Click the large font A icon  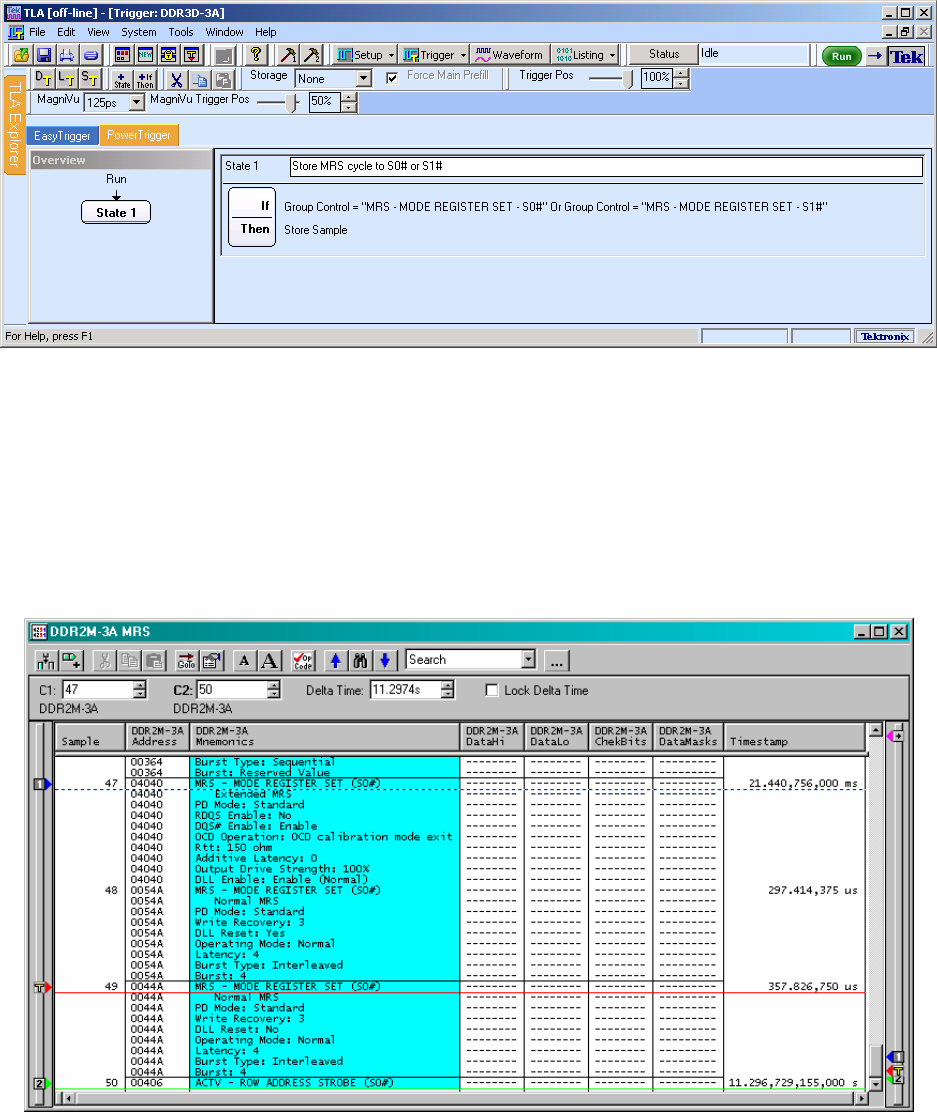(269, 661)
